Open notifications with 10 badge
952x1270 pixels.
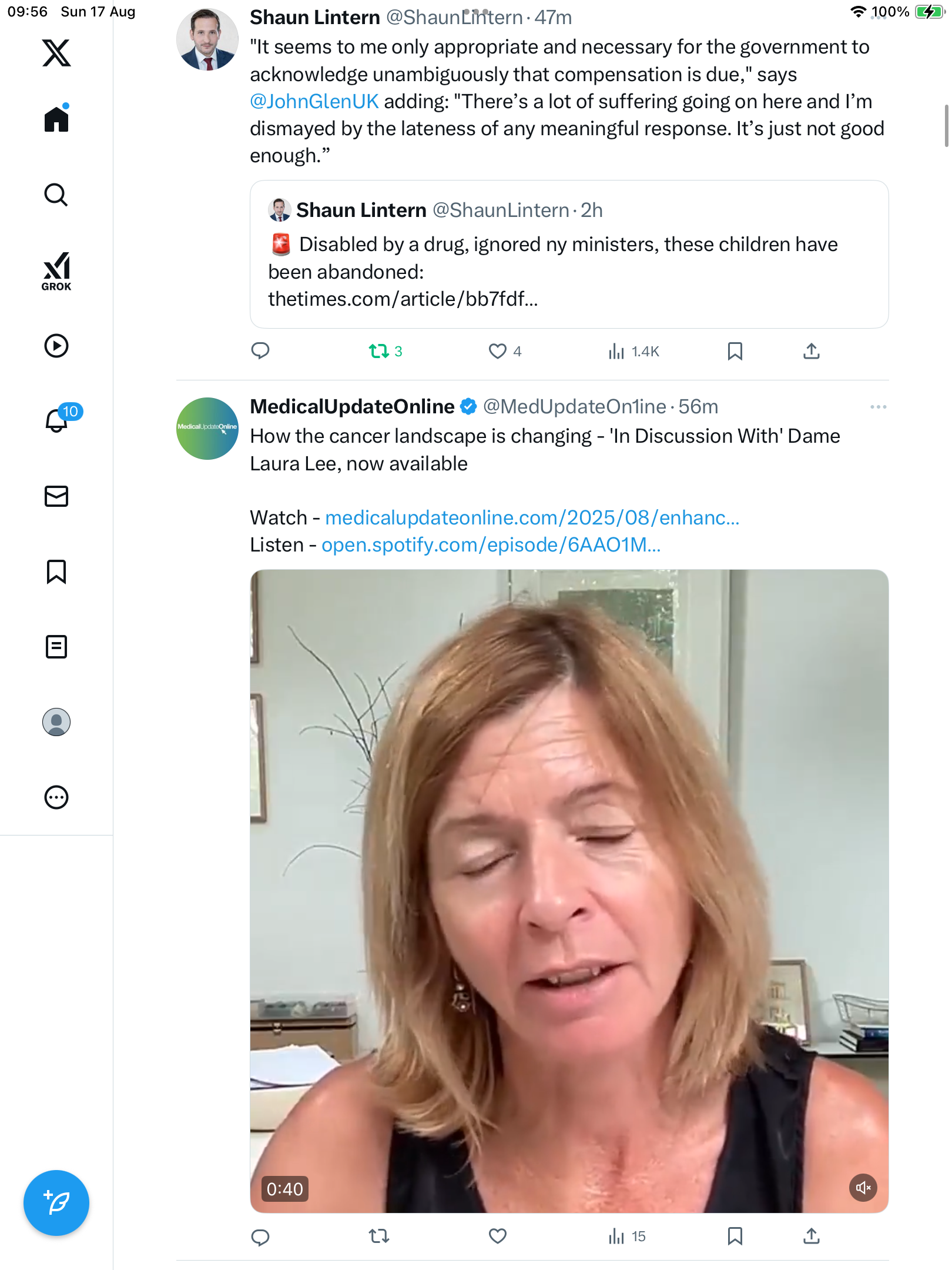[x=58, y=420]
